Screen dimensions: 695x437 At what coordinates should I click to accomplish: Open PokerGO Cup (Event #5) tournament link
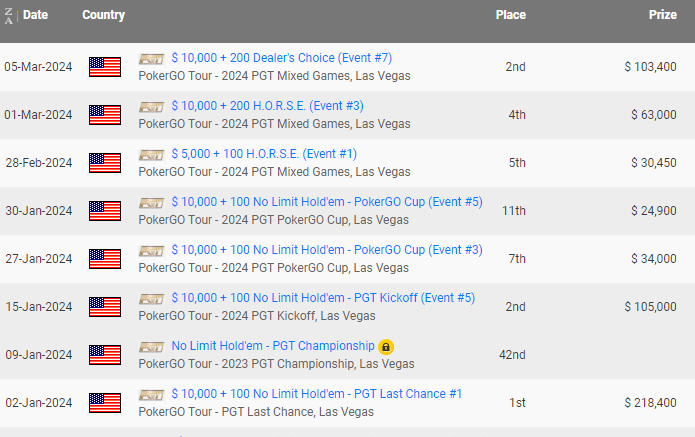coord(327,202)
